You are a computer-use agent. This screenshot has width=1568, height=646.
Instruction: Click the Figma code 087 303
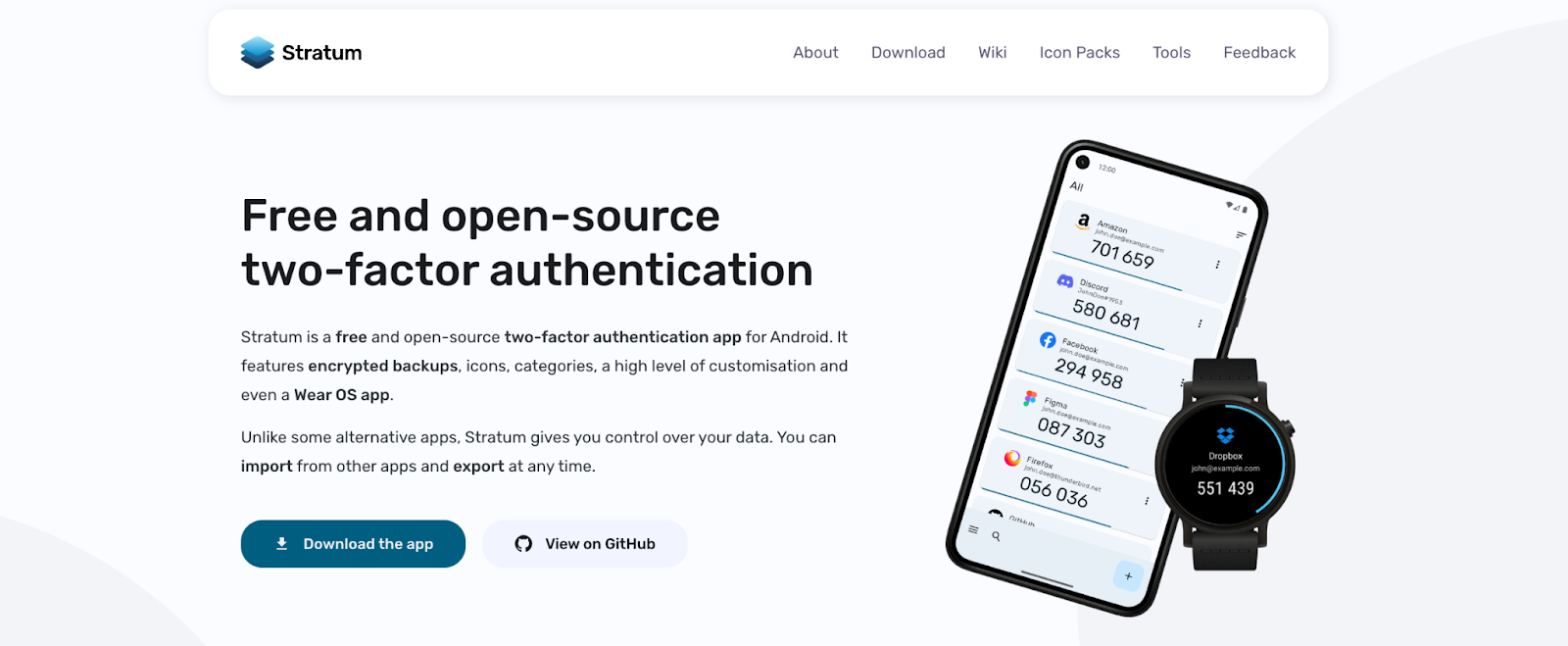pyautogui.click(x=1071, y=432)
